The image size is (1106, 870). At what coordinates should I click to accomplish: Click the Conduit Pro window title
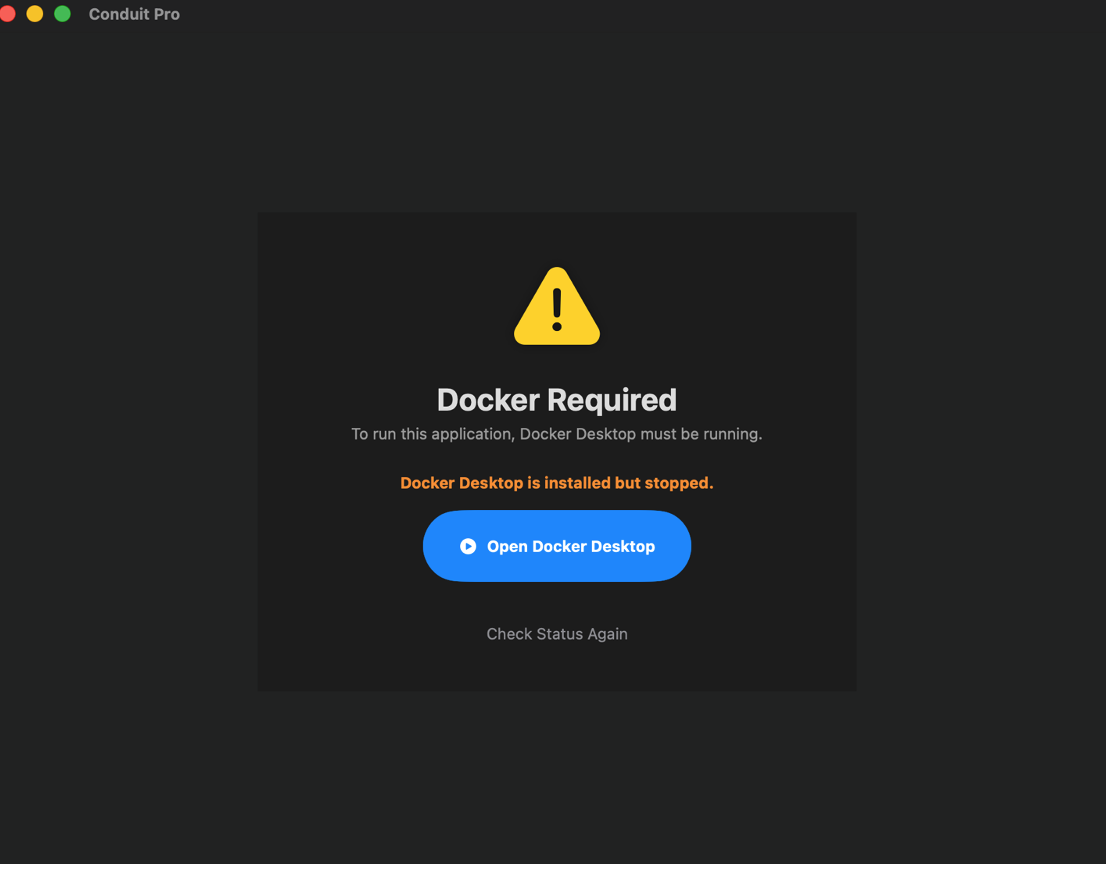point(134,15)
